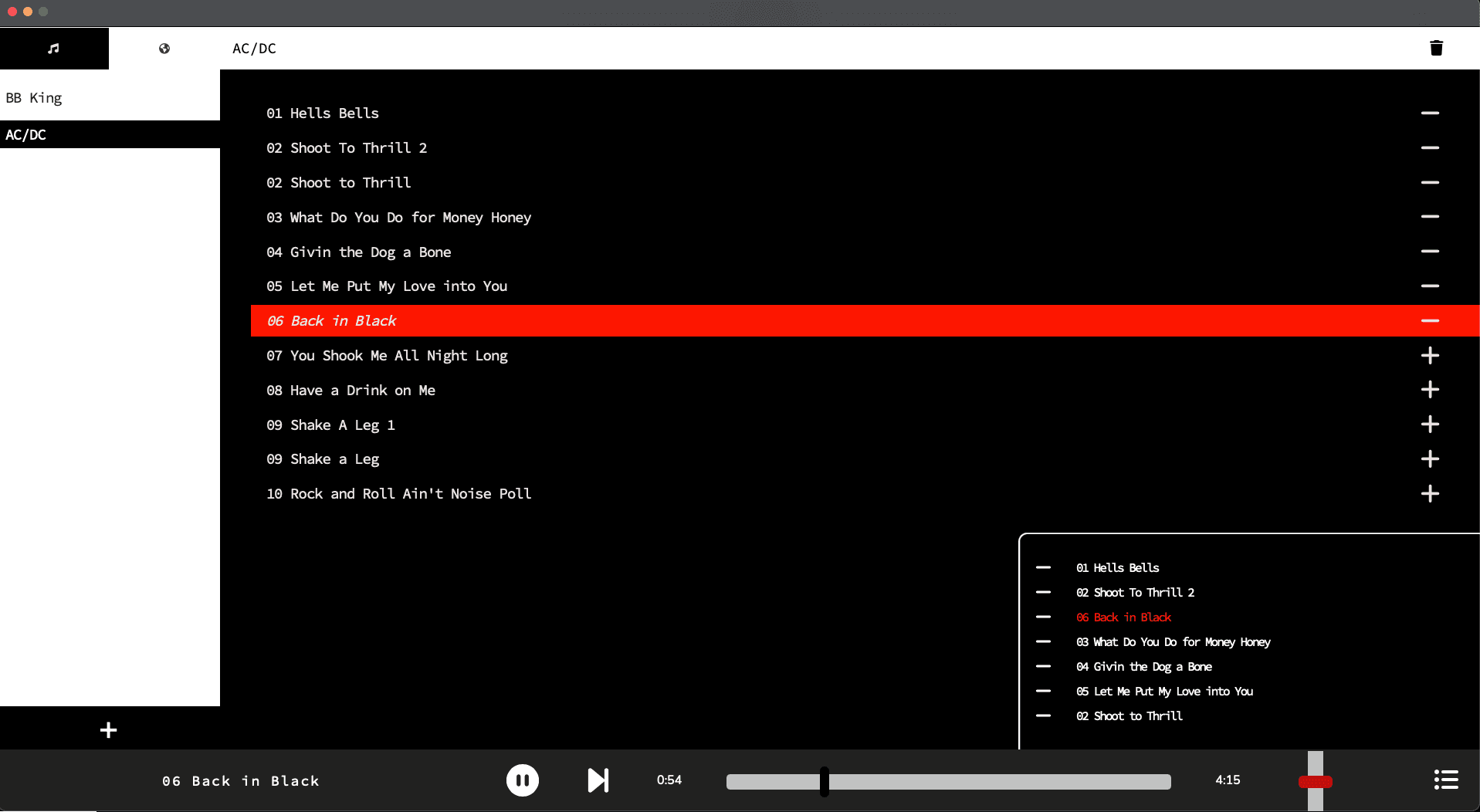Viewport: 1480px width, 812px height.
Task: Click now playing title 06 Back in Black
Action: pos(241,781)
